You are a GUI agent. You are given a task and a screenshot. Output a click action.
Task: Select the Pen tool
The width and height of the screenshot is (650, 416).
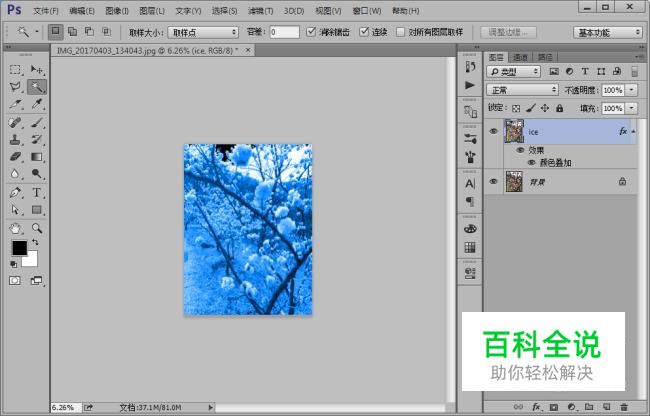(x=15, y=193)
